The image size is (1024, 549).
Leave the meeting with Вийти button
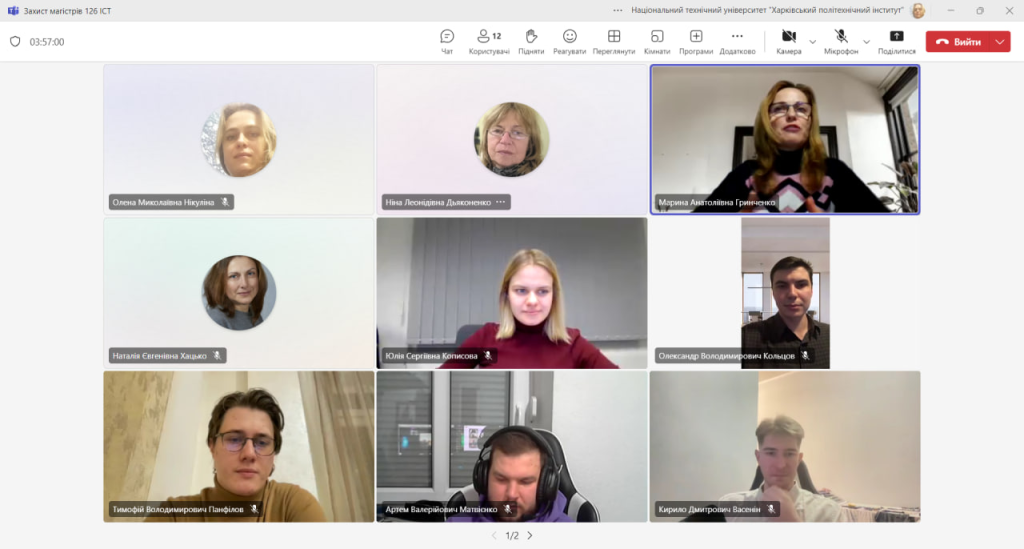(959, 42)
